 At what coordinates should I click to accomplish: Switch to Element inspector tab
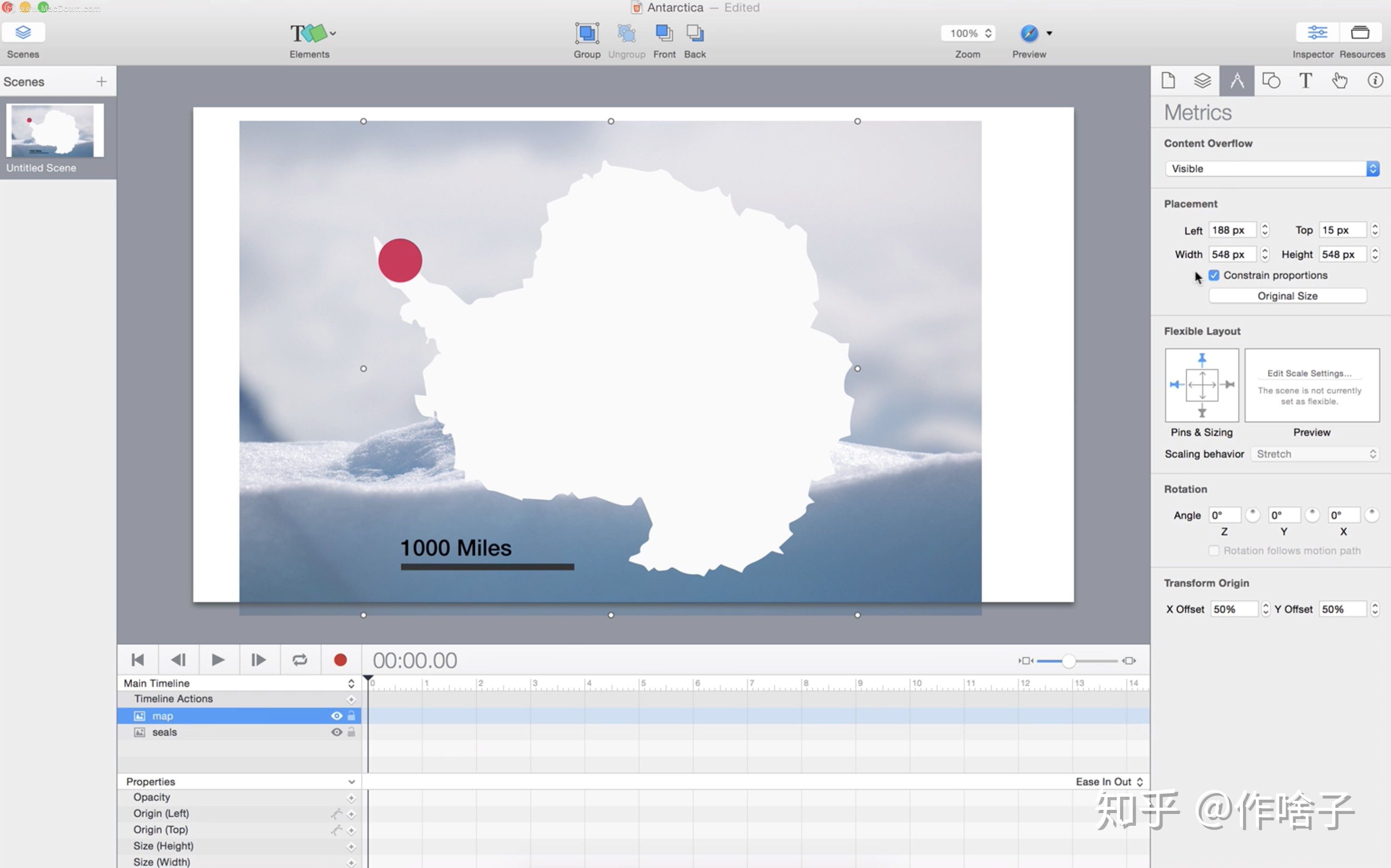point(1271,80)
